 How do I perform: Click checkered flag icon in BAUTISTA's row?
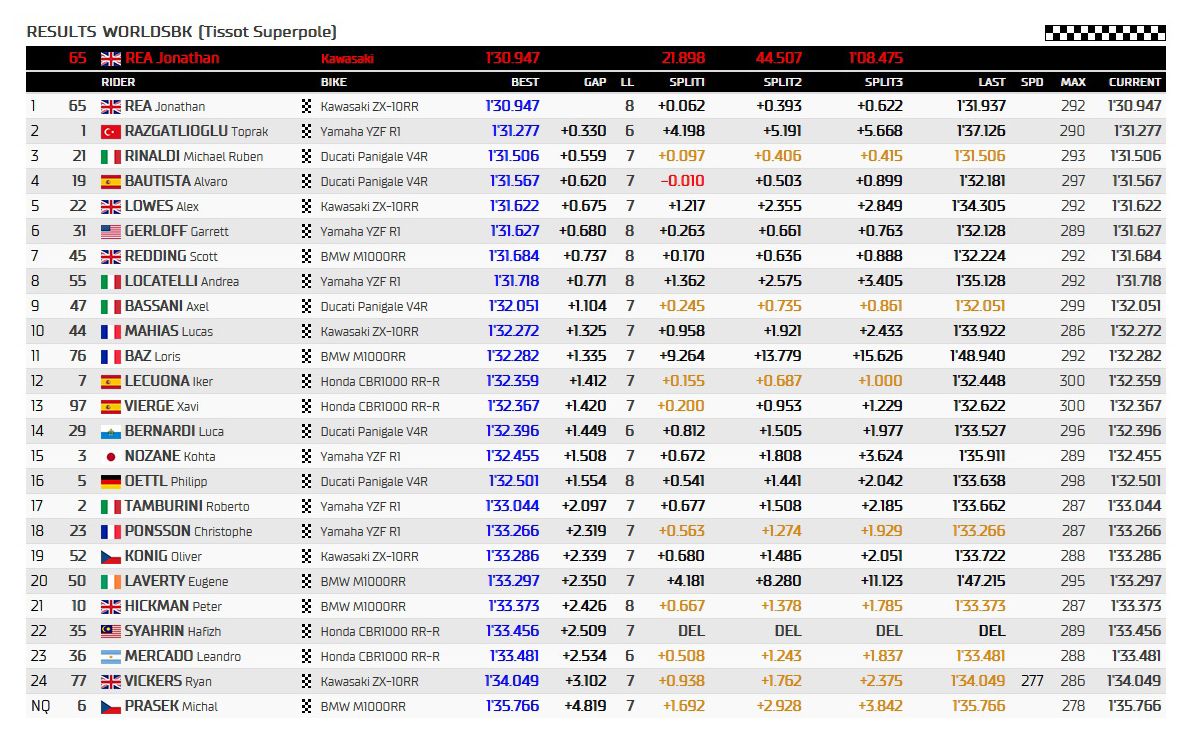point(307,181)
